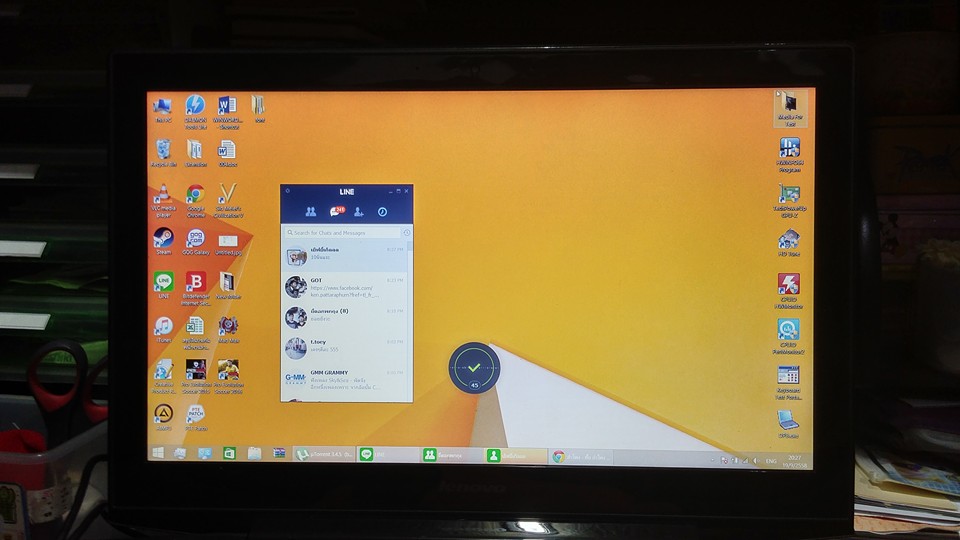Select the TechPowerUp GPU-Z shortcut
960x540 pixels.
(x=789, y=201)
